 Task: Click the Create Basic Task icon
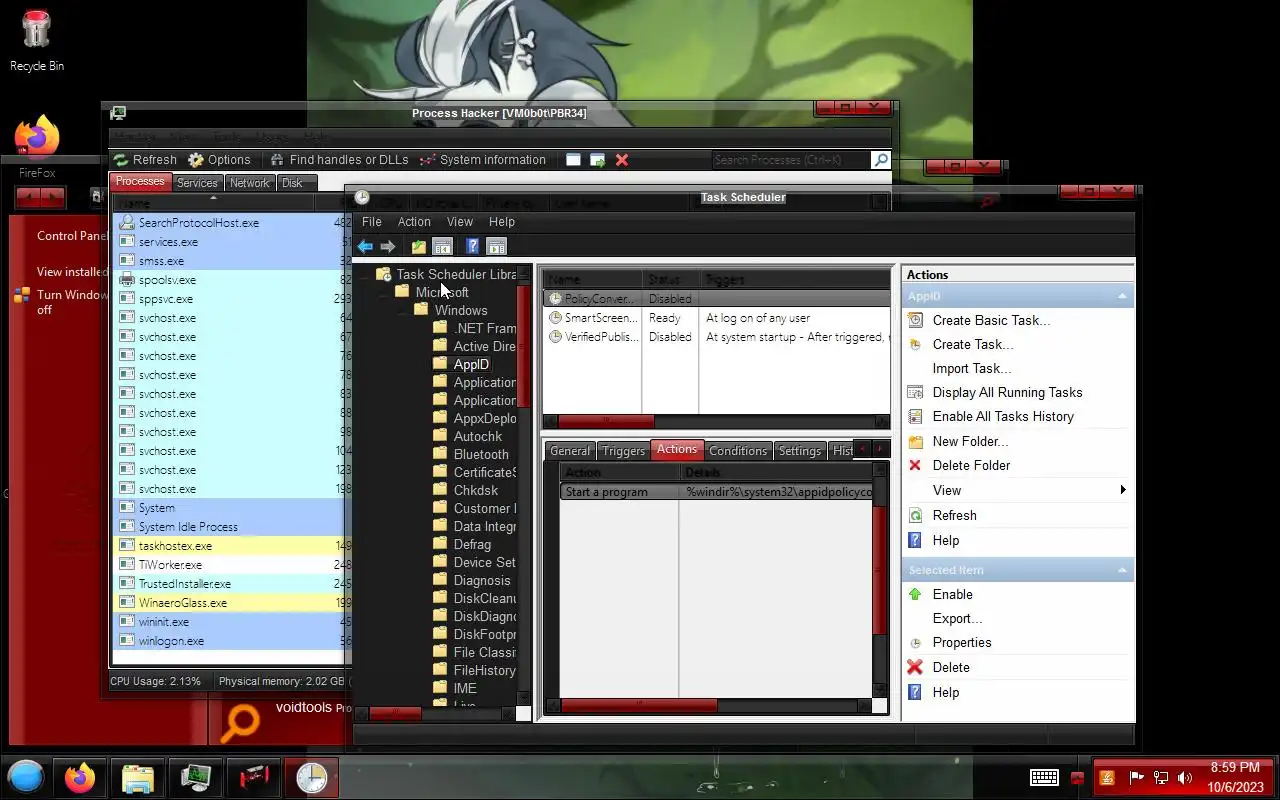click(915, 320)
